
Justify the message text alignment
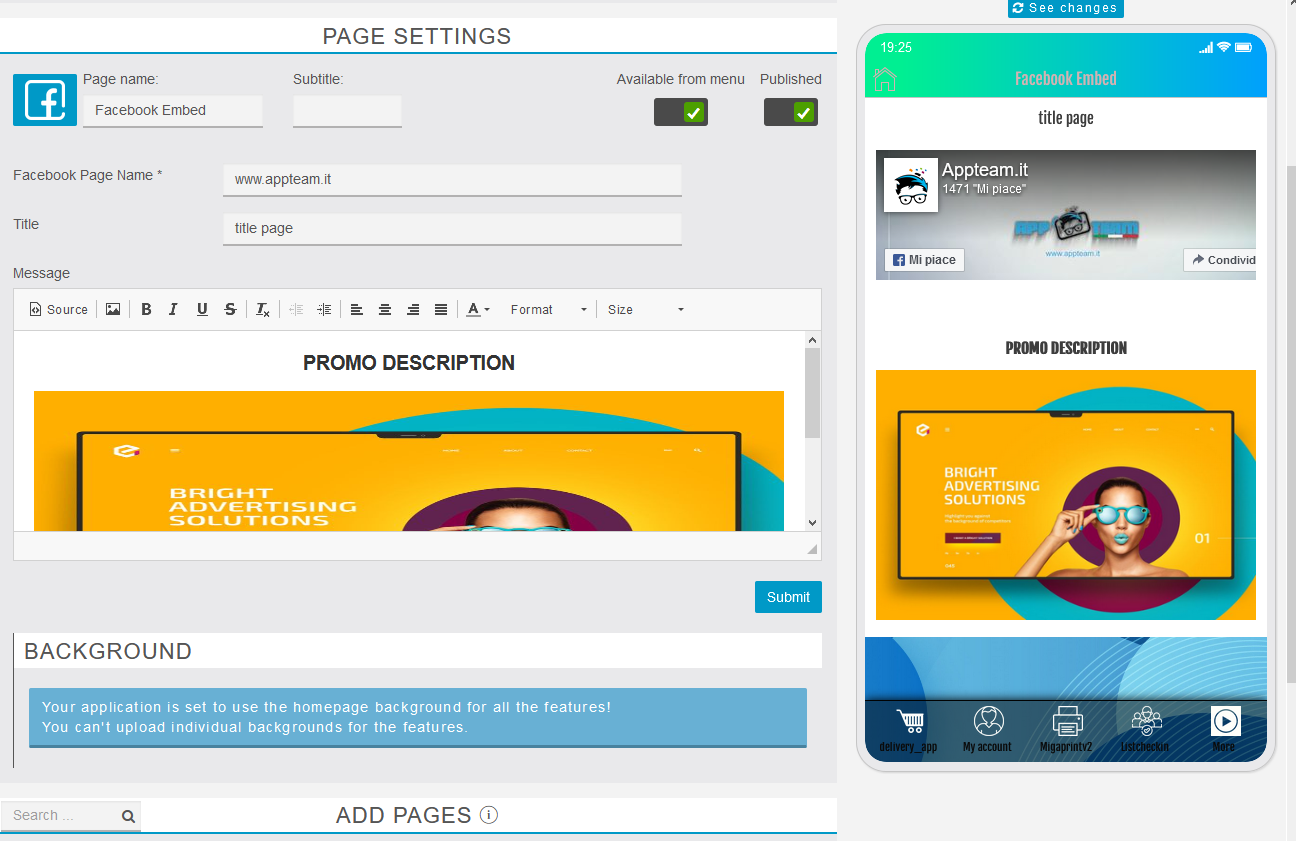(441, 310)
